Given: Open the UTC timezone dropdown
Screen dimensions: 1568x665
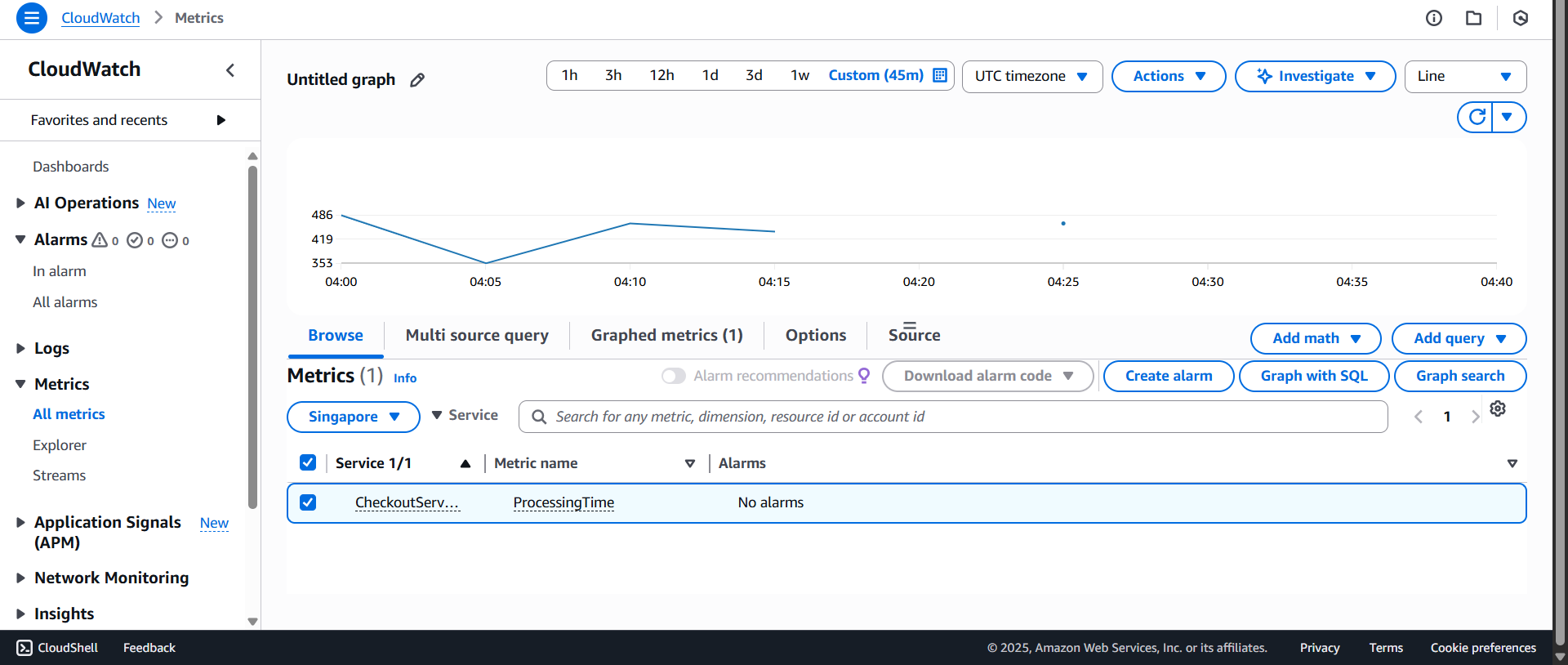Looking at the screenshot, I should (x=1031, y=76).
